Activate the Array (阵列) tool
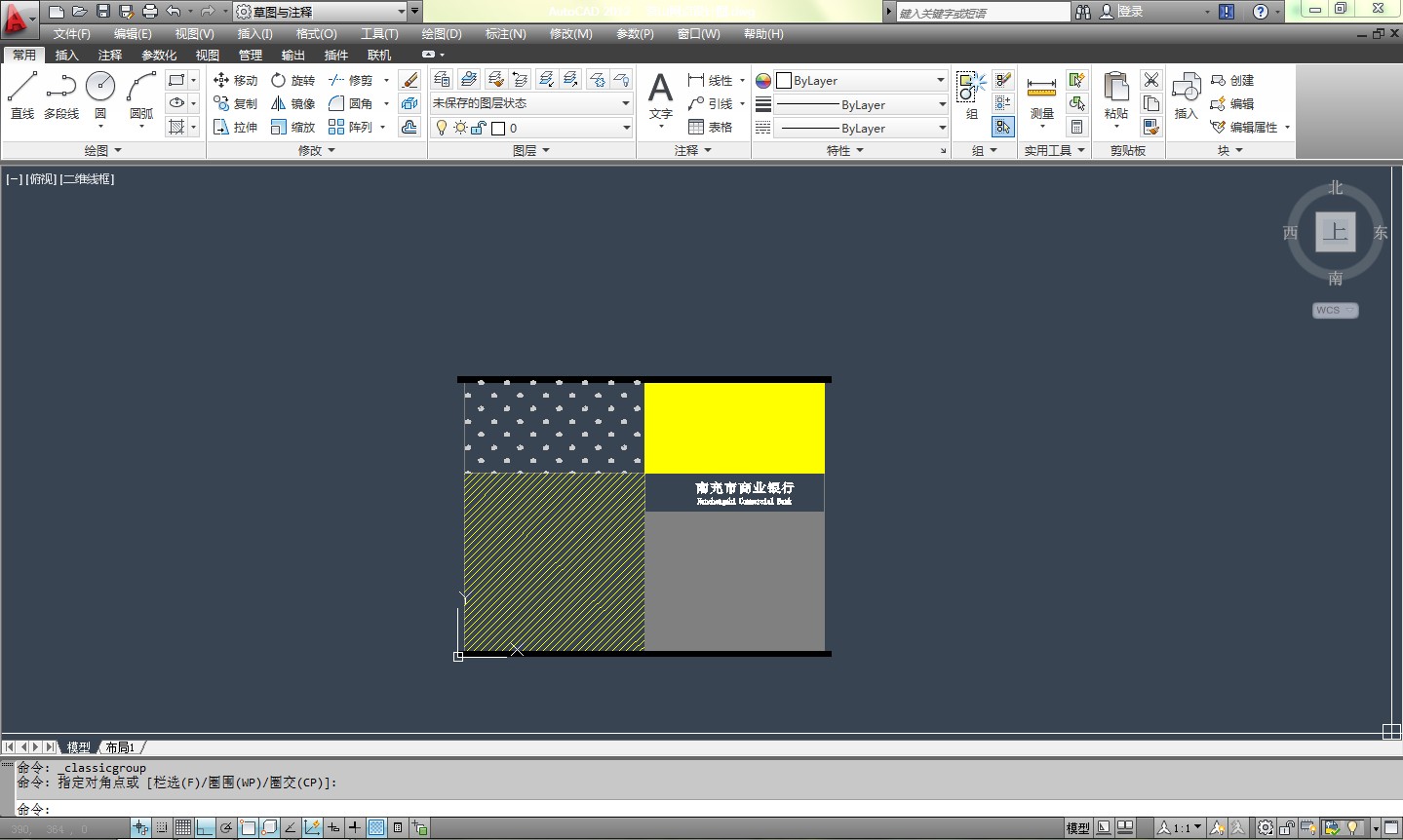This screenshot has height=840, width=1403. pyautogui.click(x=350, y=127)
